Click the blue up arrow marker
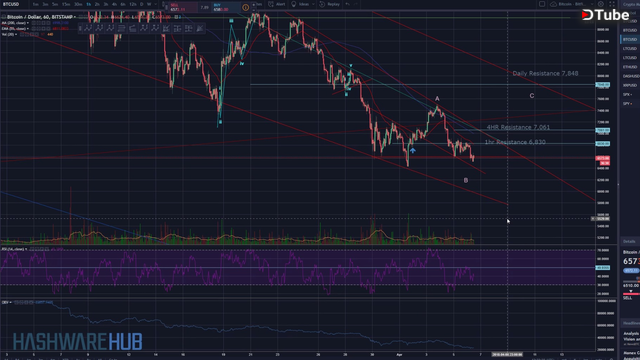The image size is (640, 360). 413,151
